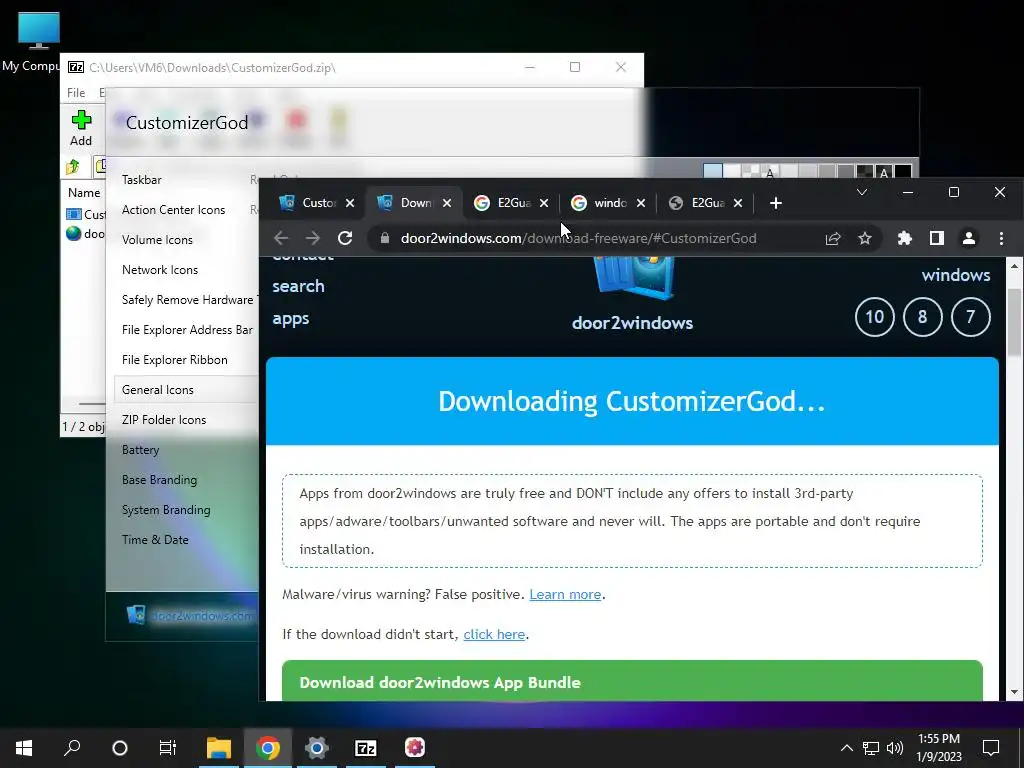Click the 'click here' download link

click(x=494, y=634)
